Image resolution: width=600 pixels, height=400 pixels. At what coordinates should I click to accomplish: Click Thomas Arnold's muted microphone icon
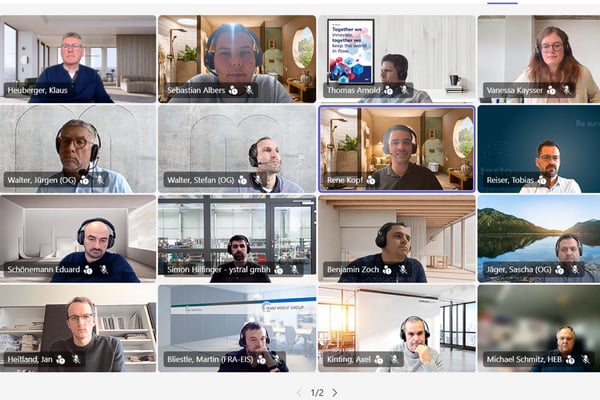(x=405, y=90)
